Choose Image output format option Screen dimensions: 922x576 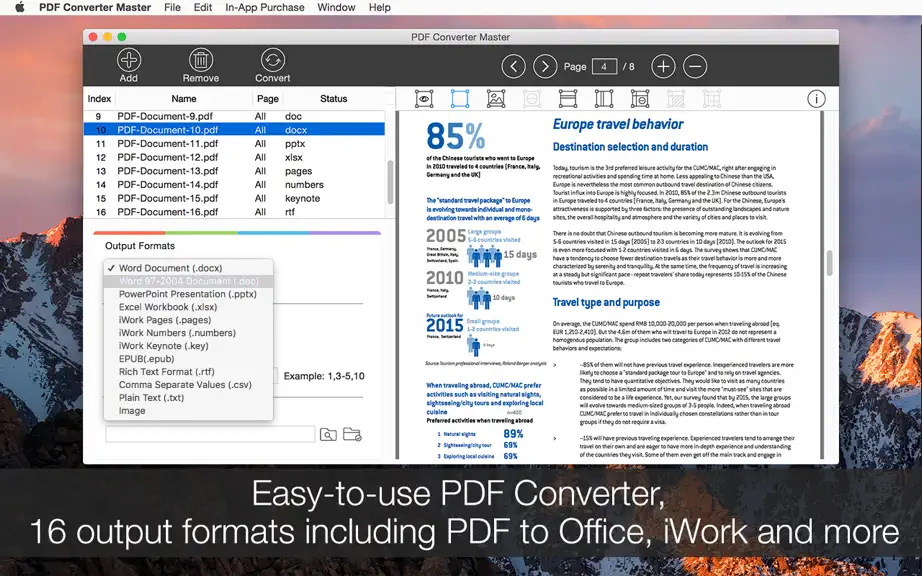click(x=188, y=410)
